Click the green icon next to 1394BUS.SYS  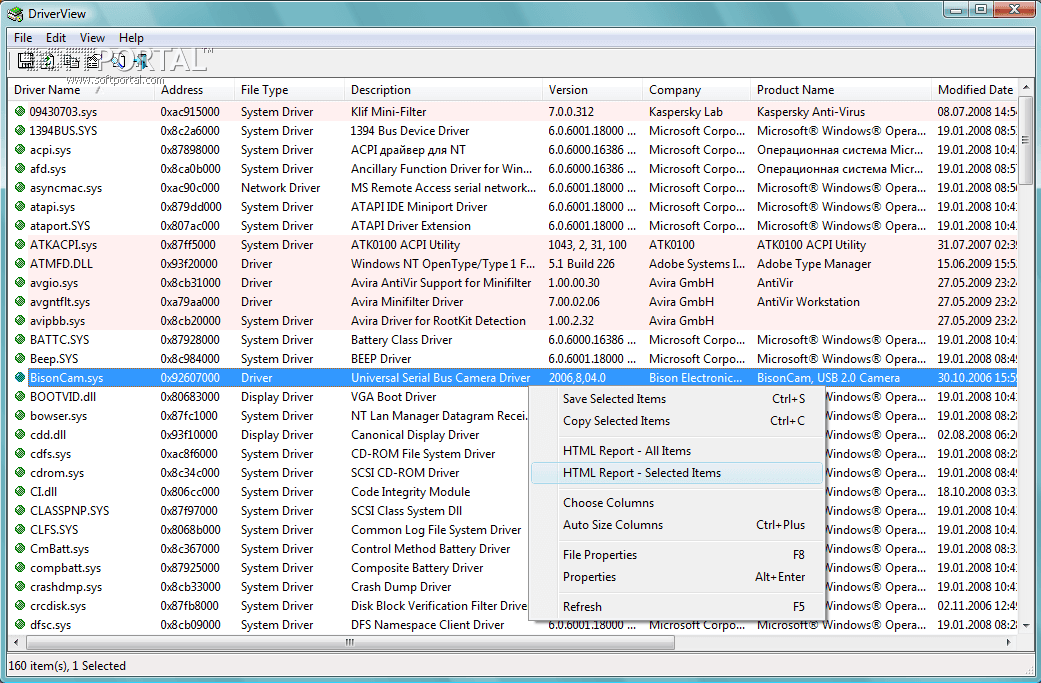(20, 131)
